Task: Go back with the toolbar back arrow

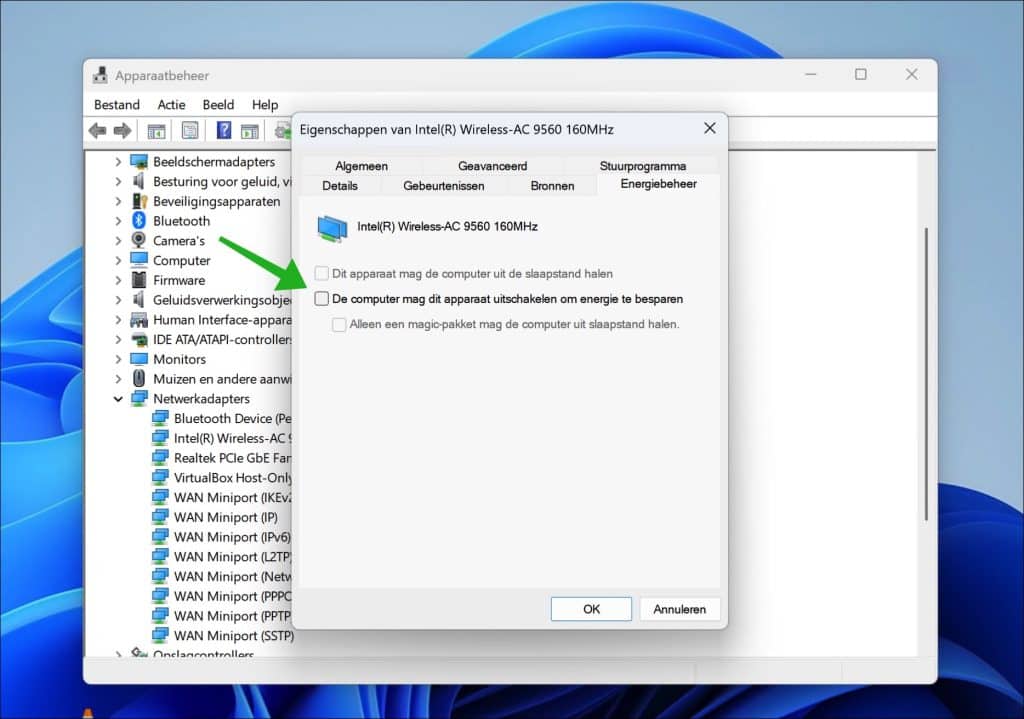Action: pos(97,131)
